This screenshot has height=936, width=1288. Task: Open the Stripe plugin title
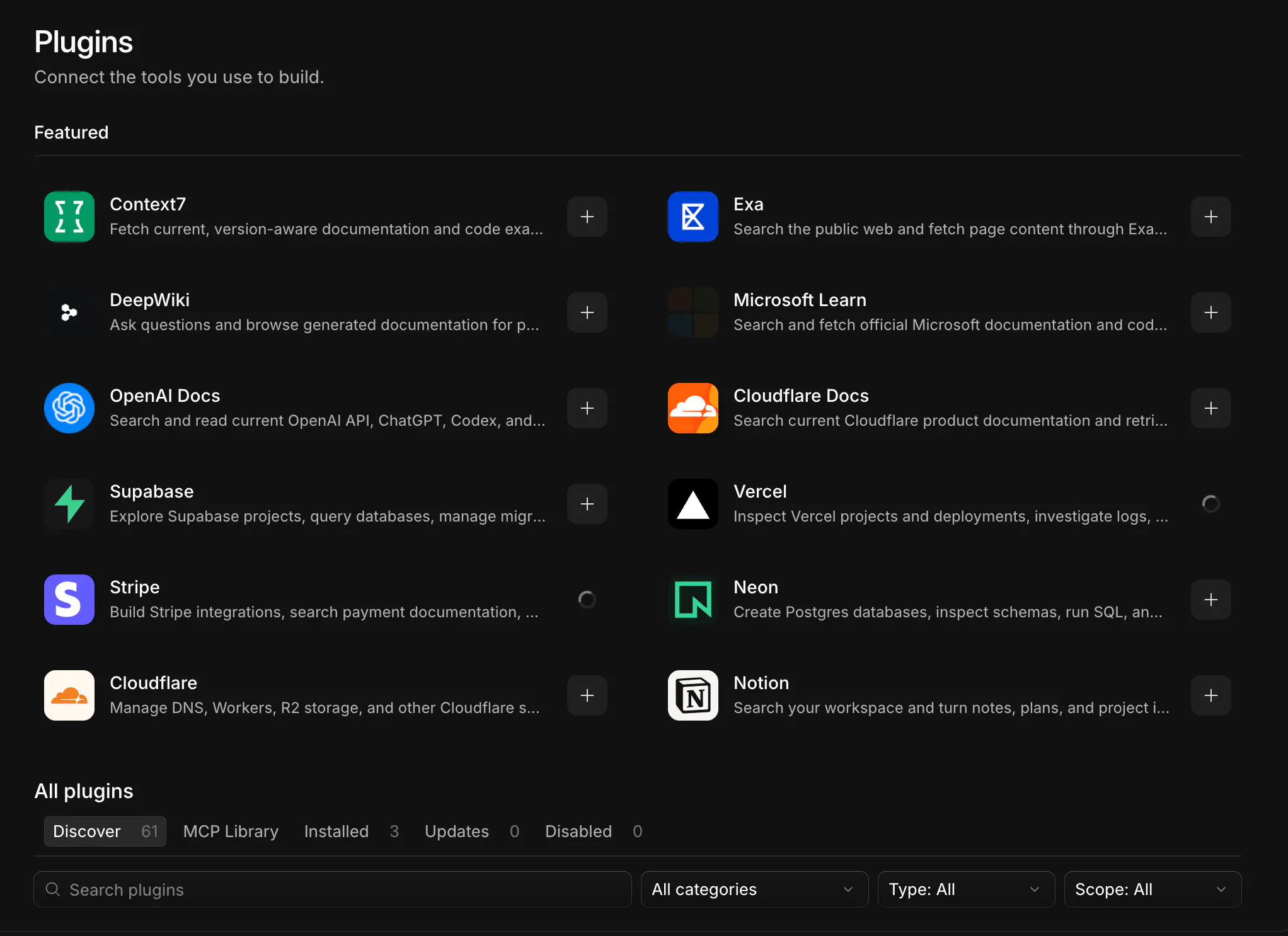(134, 587)
